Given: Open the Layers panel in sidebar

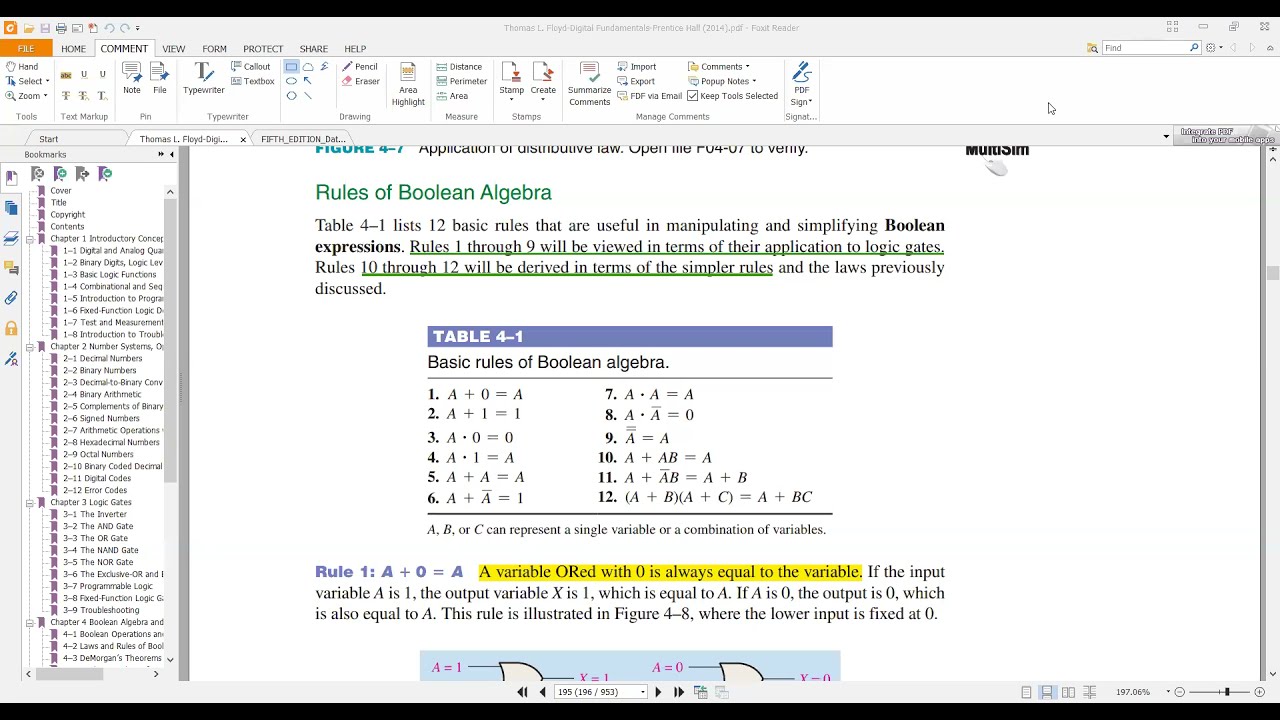Looking at the screenshot, I should [x=11, y=238].
